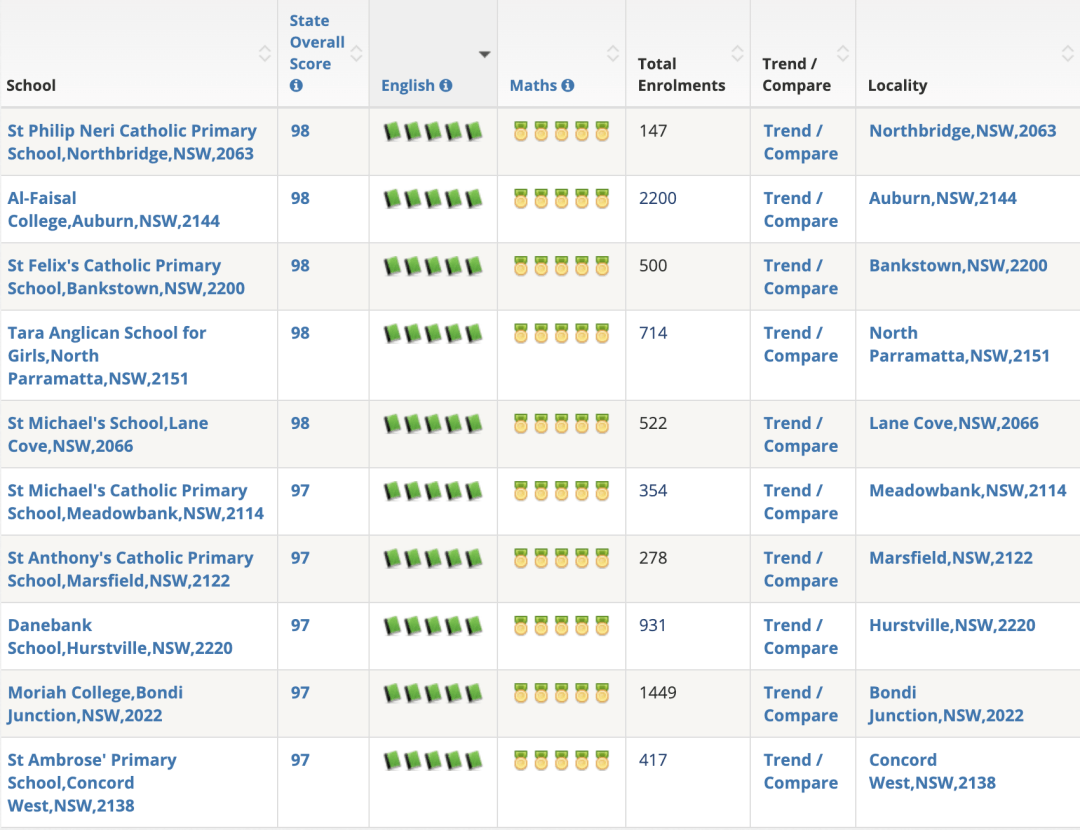
Task: Open Trend / Compare for St Philip Neri
Action: click(800, 142)
